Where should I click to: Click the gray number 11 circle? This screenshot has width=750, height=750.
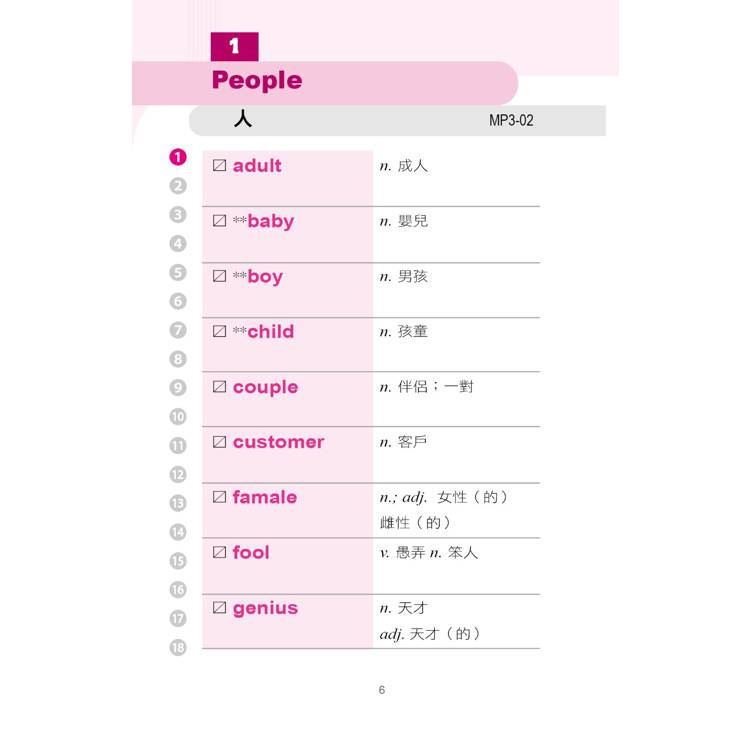177,446
